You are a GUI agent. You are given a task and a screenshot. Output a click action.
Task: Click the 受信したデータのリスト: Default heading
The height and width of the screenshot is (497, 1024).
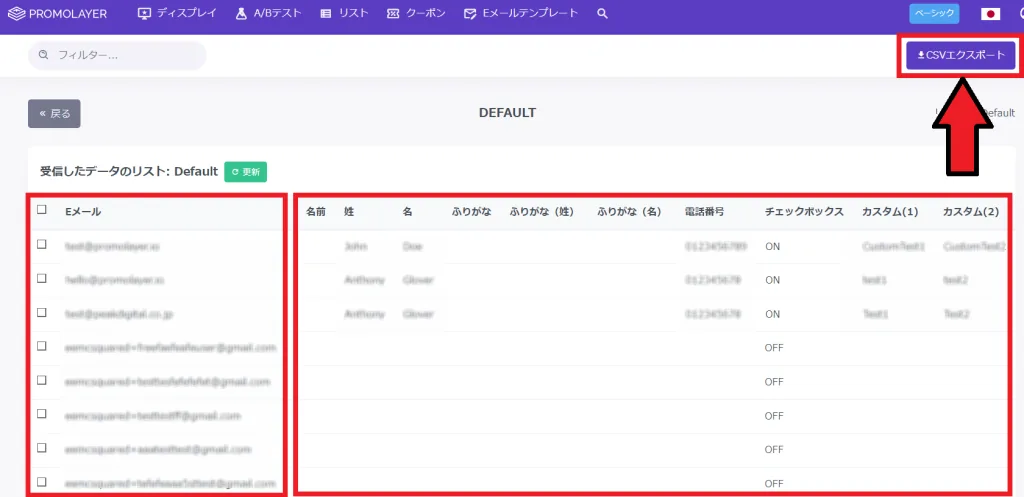click(129, 172)
